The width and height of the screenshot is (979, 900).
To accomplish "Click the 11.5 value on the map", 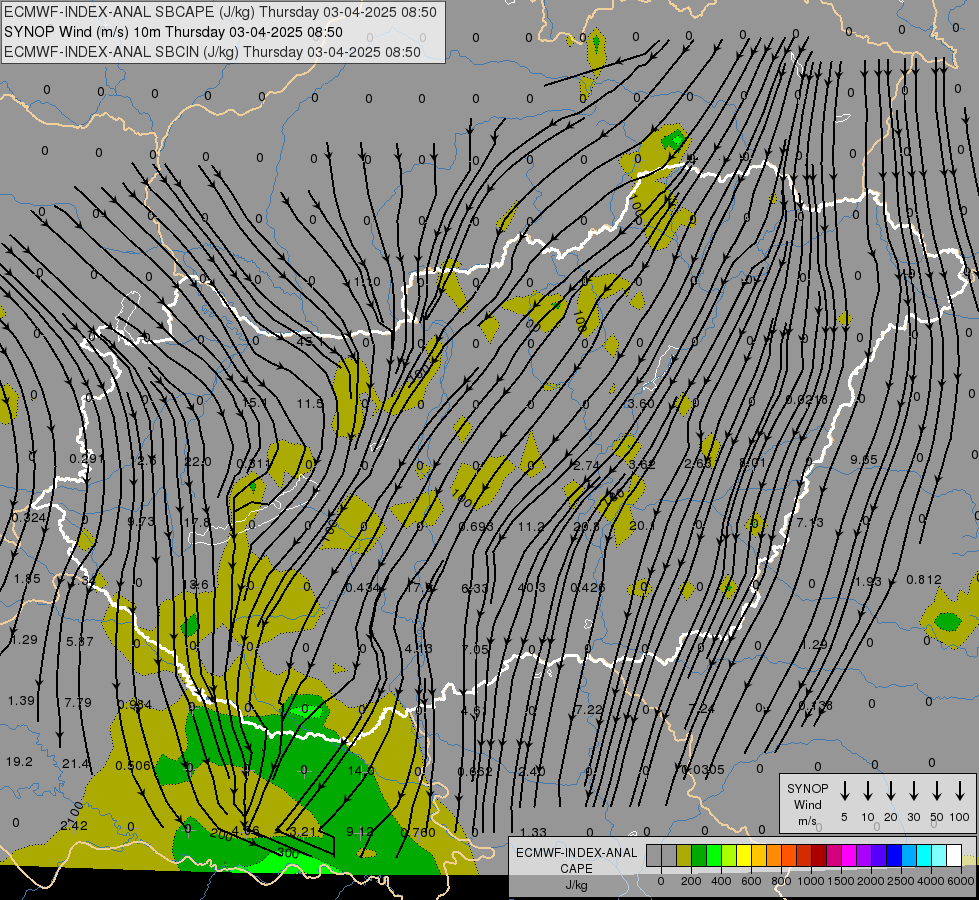I will pyautogui.click(x=310, y=403).
